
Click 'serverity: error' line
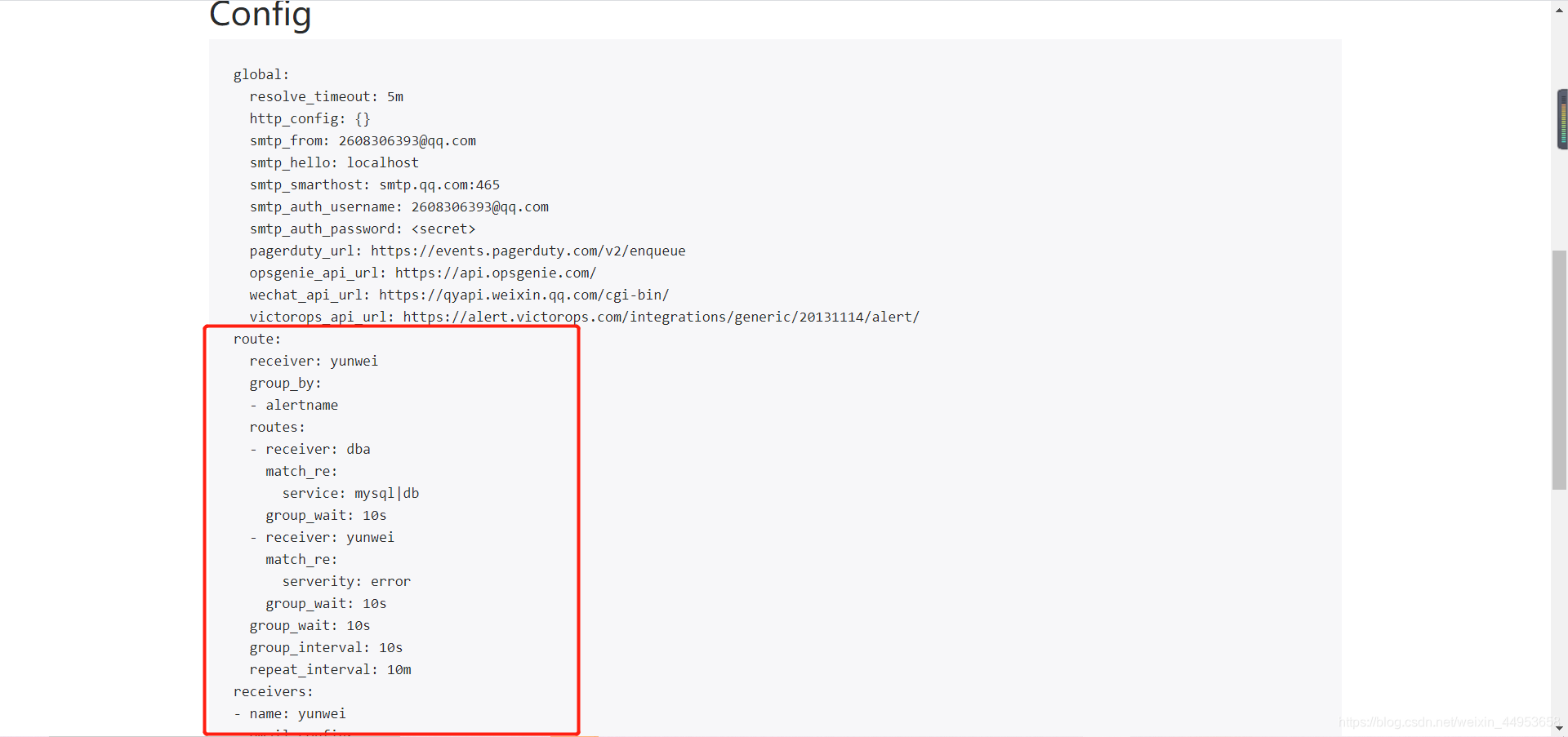click(347, 581)
